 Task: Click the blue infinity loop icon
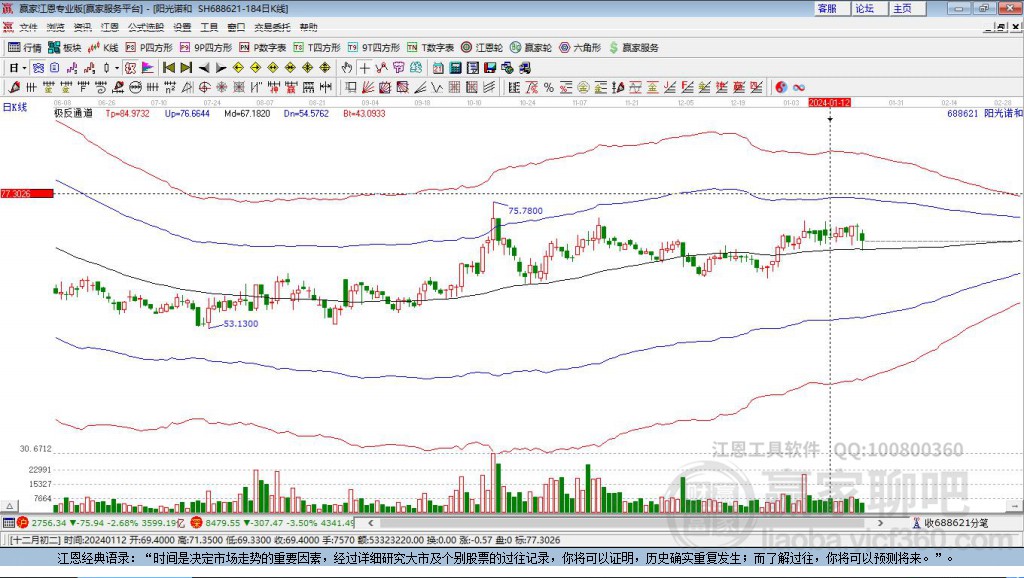point(799,88)
